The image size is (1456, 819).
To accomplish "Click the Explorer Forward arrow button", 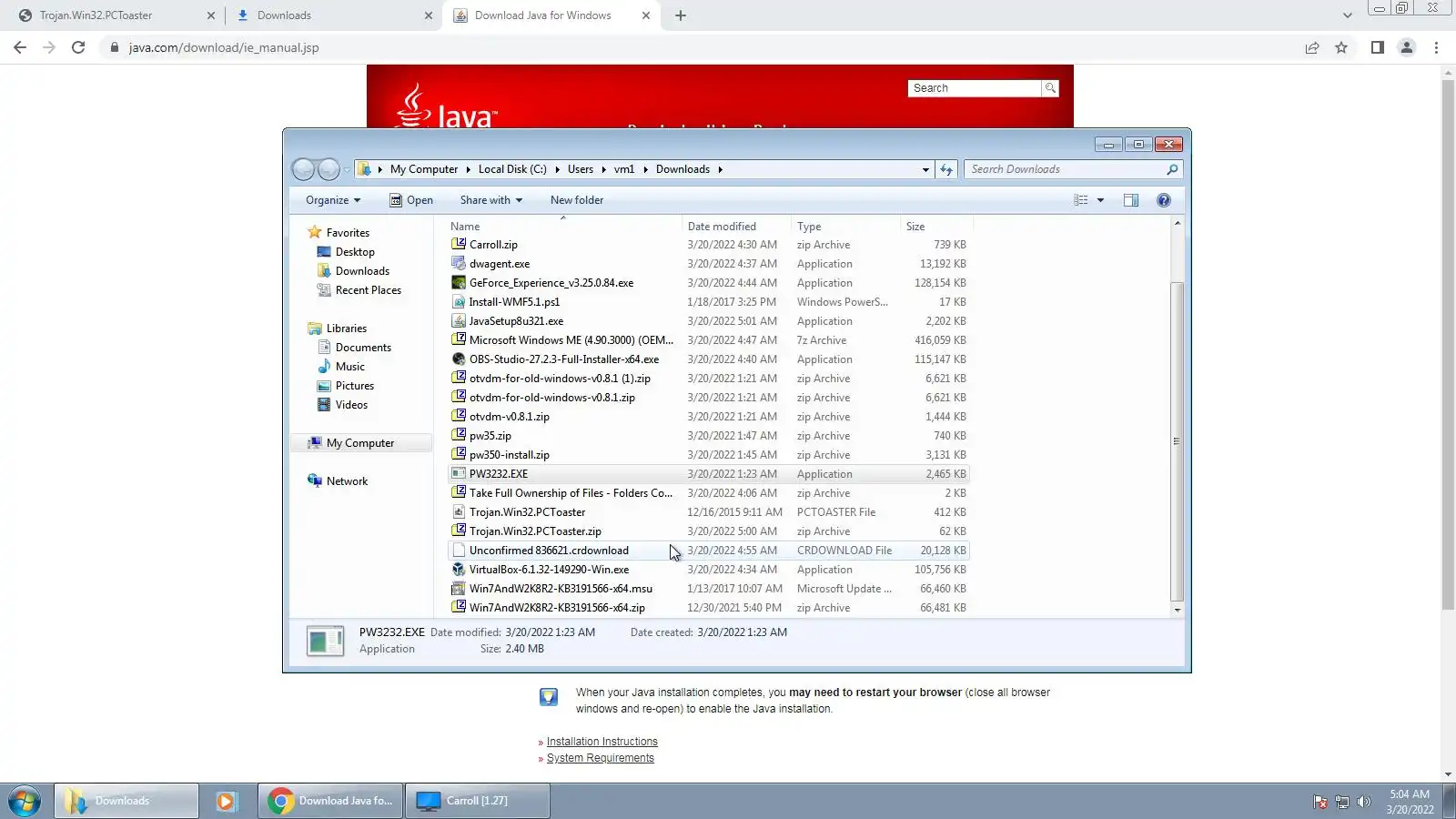I will pyautogui.click(x=329, y=169).
